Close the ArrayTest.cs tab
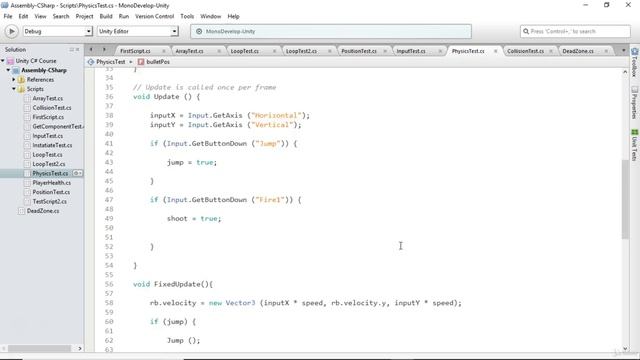 pos(219,51)
